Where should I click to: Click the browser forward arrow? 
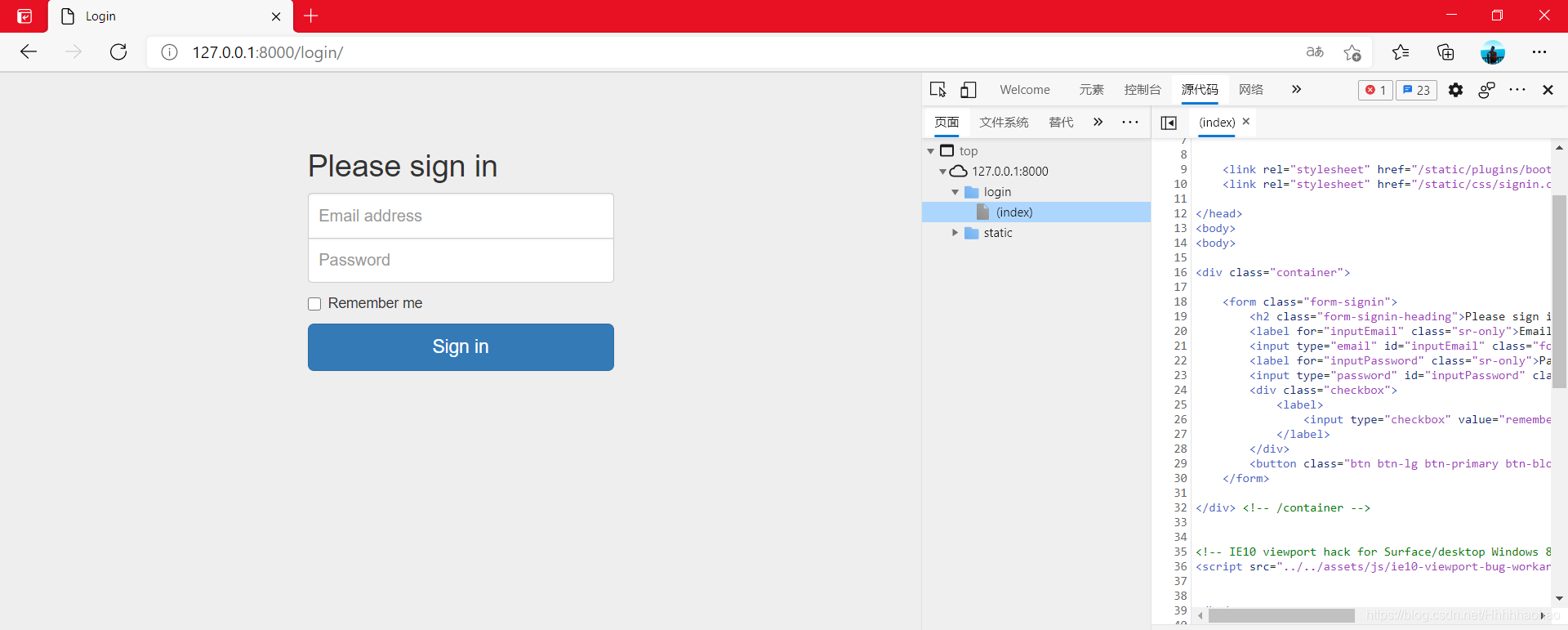point(73,52)
